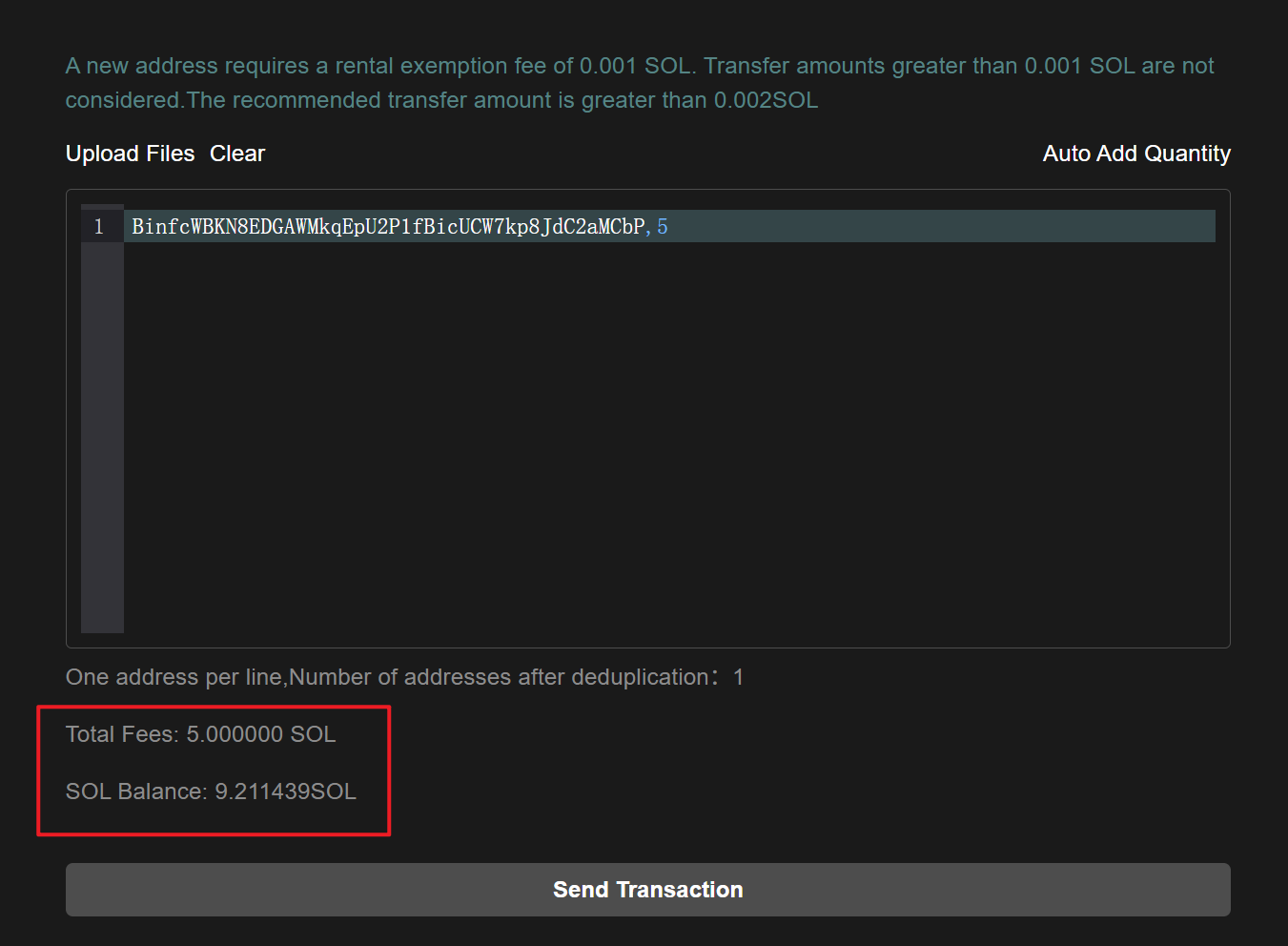1288x946 pixels.
Task: Click the quantity value 5 after the comma
Action: [663, 227]
